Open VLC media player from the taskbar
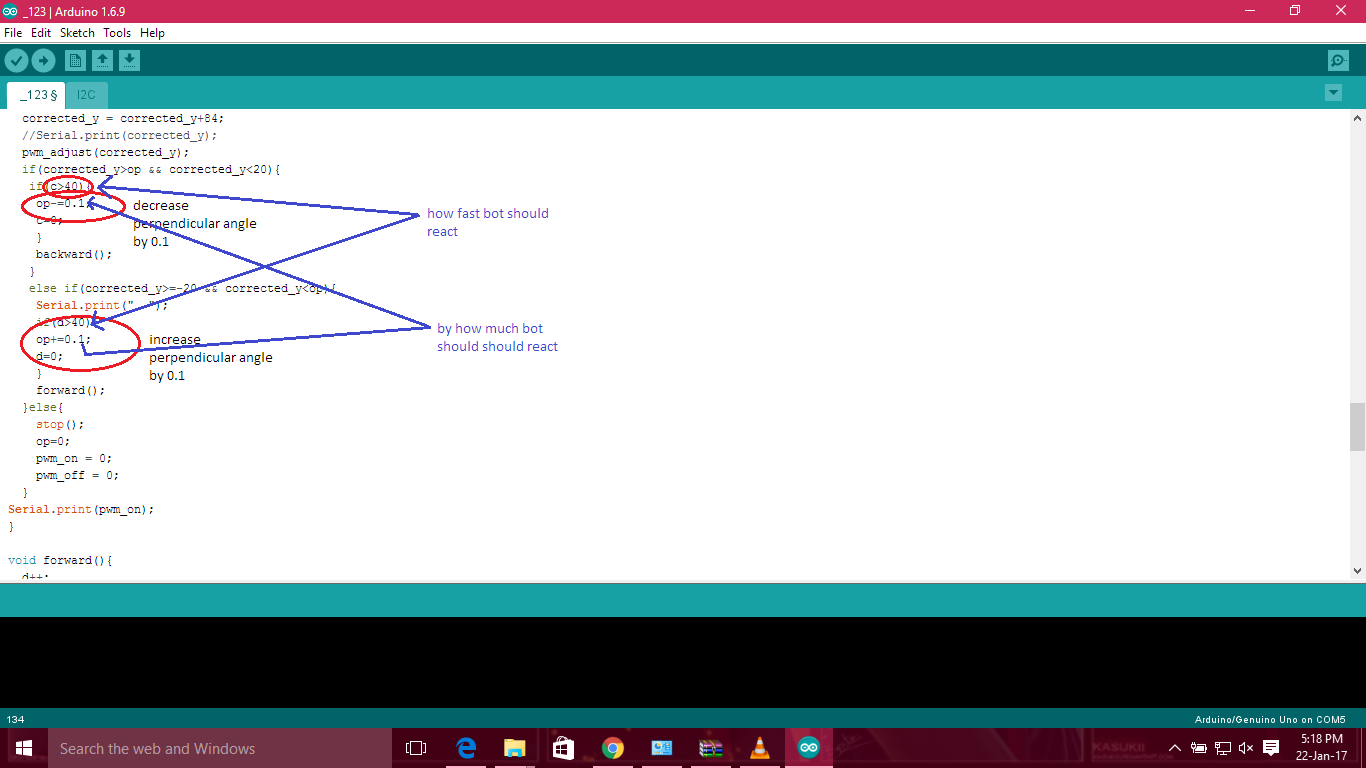The image size is (1366, 768). pyautogui.click(x=760, y=748)
